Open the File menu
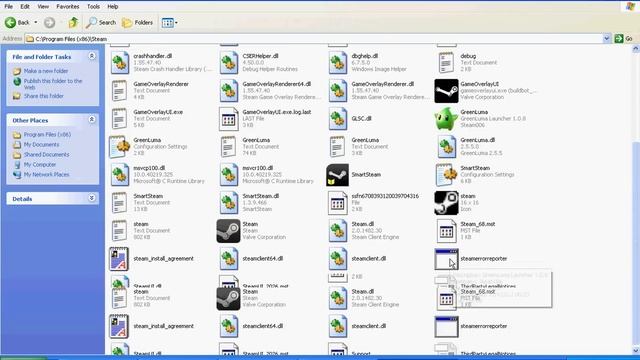This screenshot has height=360, width=640. click(9, 7)
